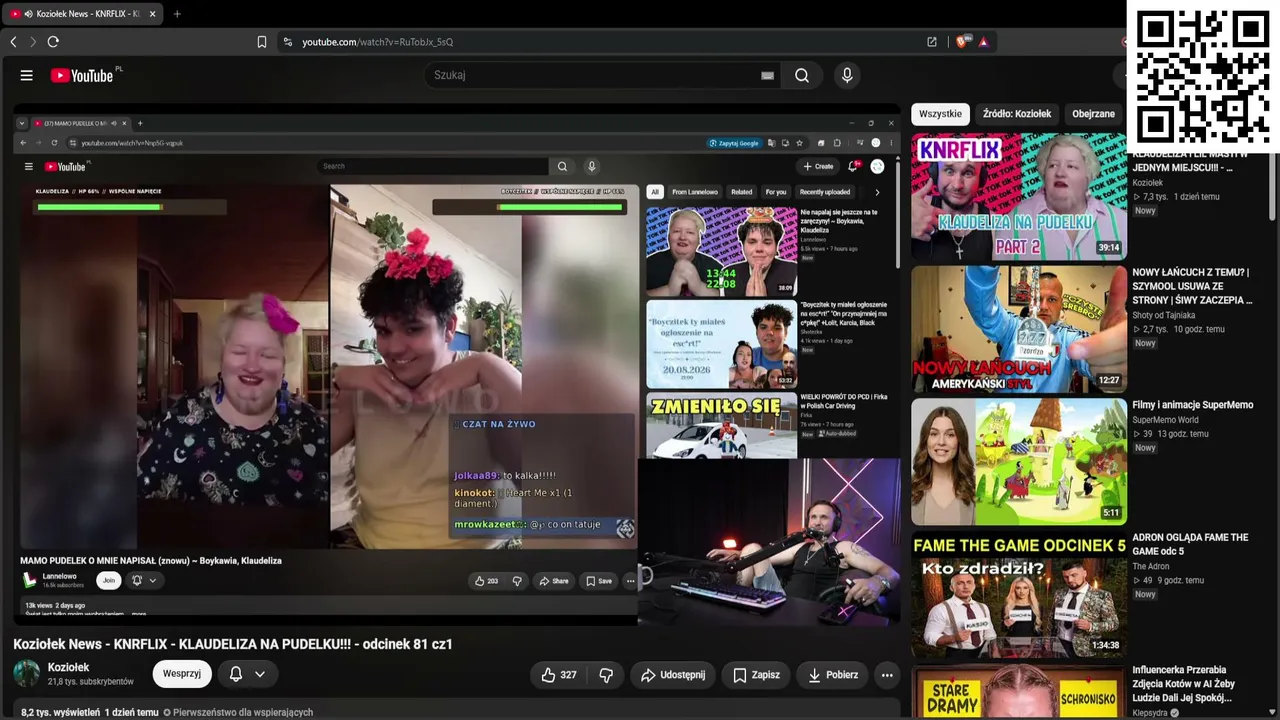Open more actions three-dot menu
This screenshot has height=720, width=1280.
[887, 675]
